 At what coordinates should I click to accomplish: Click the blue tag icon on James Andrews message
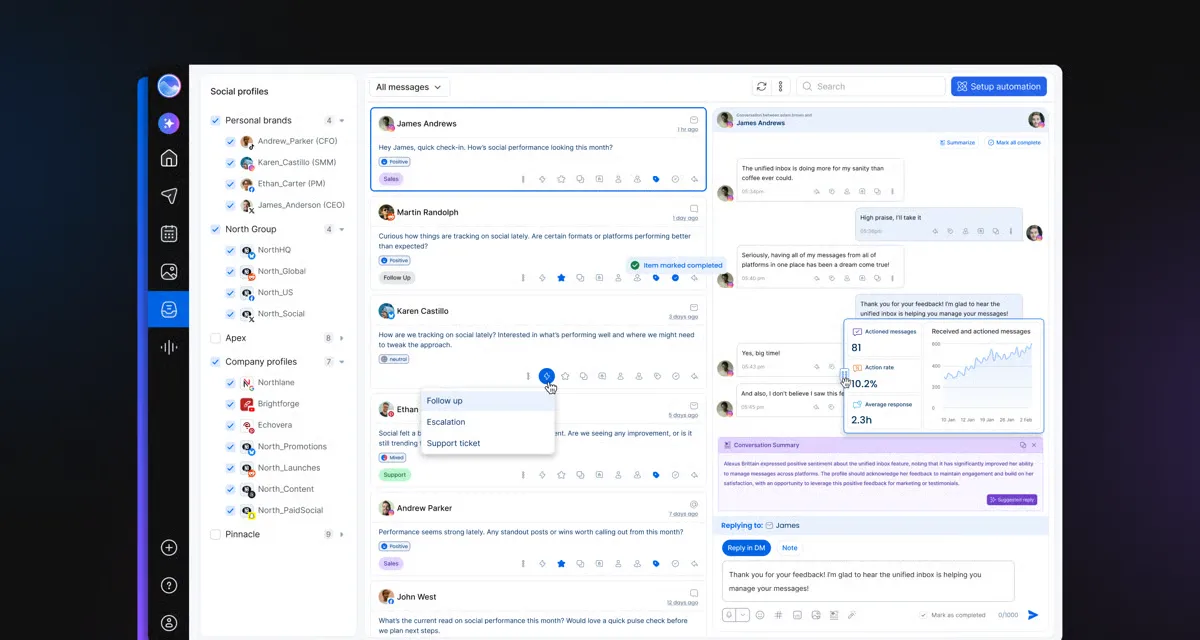click(x=656, y=179)
